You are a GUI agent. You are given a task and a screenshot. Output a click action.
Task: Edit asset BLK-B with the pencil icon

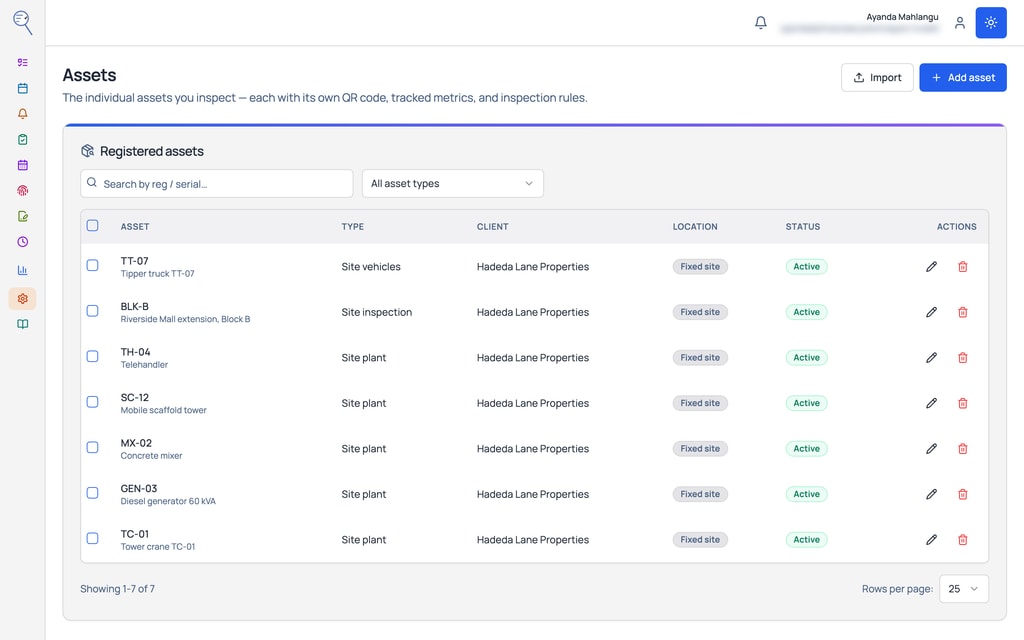(931, 312)
